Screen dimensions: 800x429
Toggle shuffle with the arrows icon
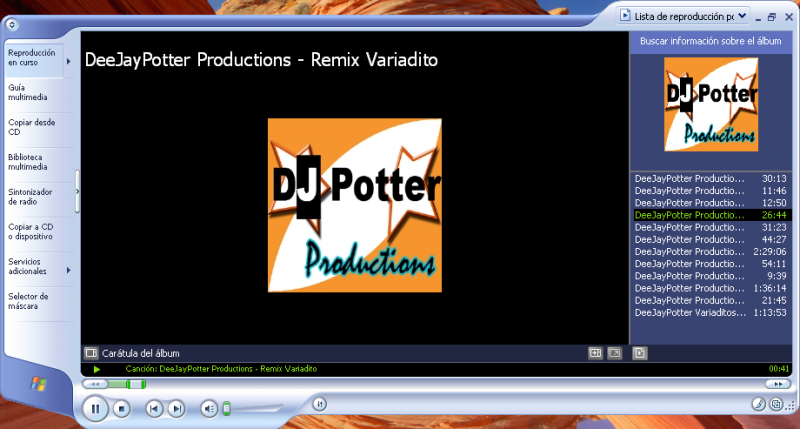click(x=319, y=405)
